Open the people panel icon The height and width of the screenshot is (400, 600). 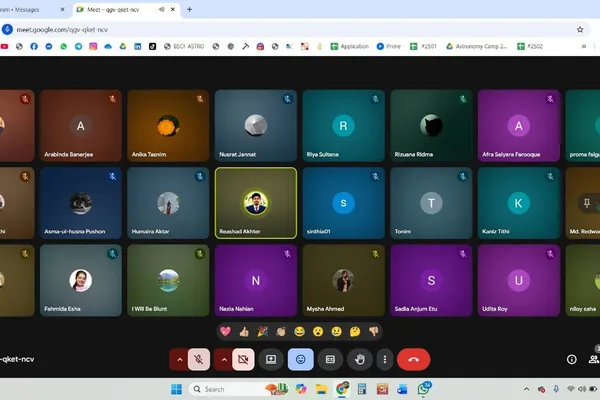point(594,359)
